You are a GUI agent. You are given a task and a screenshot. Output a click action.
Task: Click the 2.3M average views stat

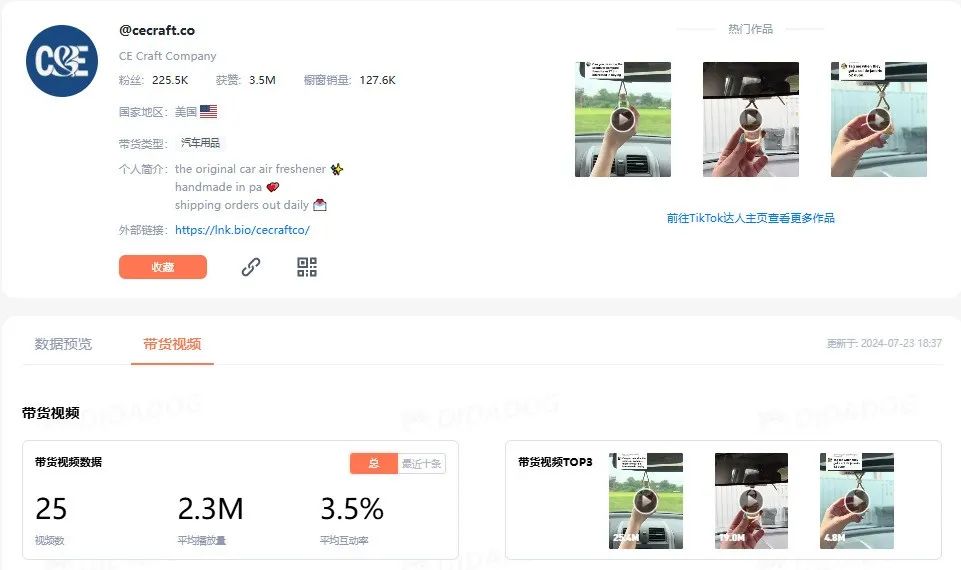point(210,509)
